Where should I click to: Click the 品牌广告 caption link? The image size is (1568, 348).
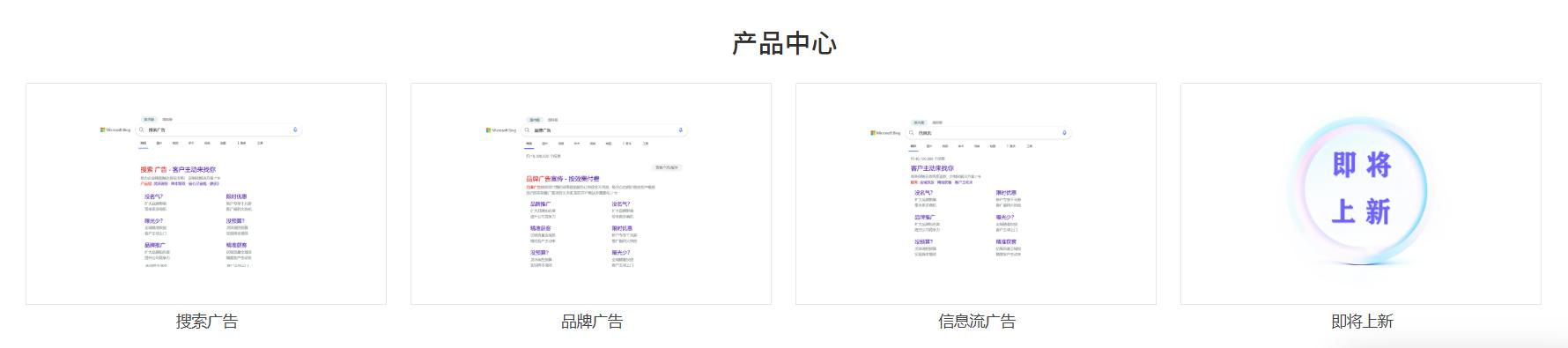coord(592,322)
